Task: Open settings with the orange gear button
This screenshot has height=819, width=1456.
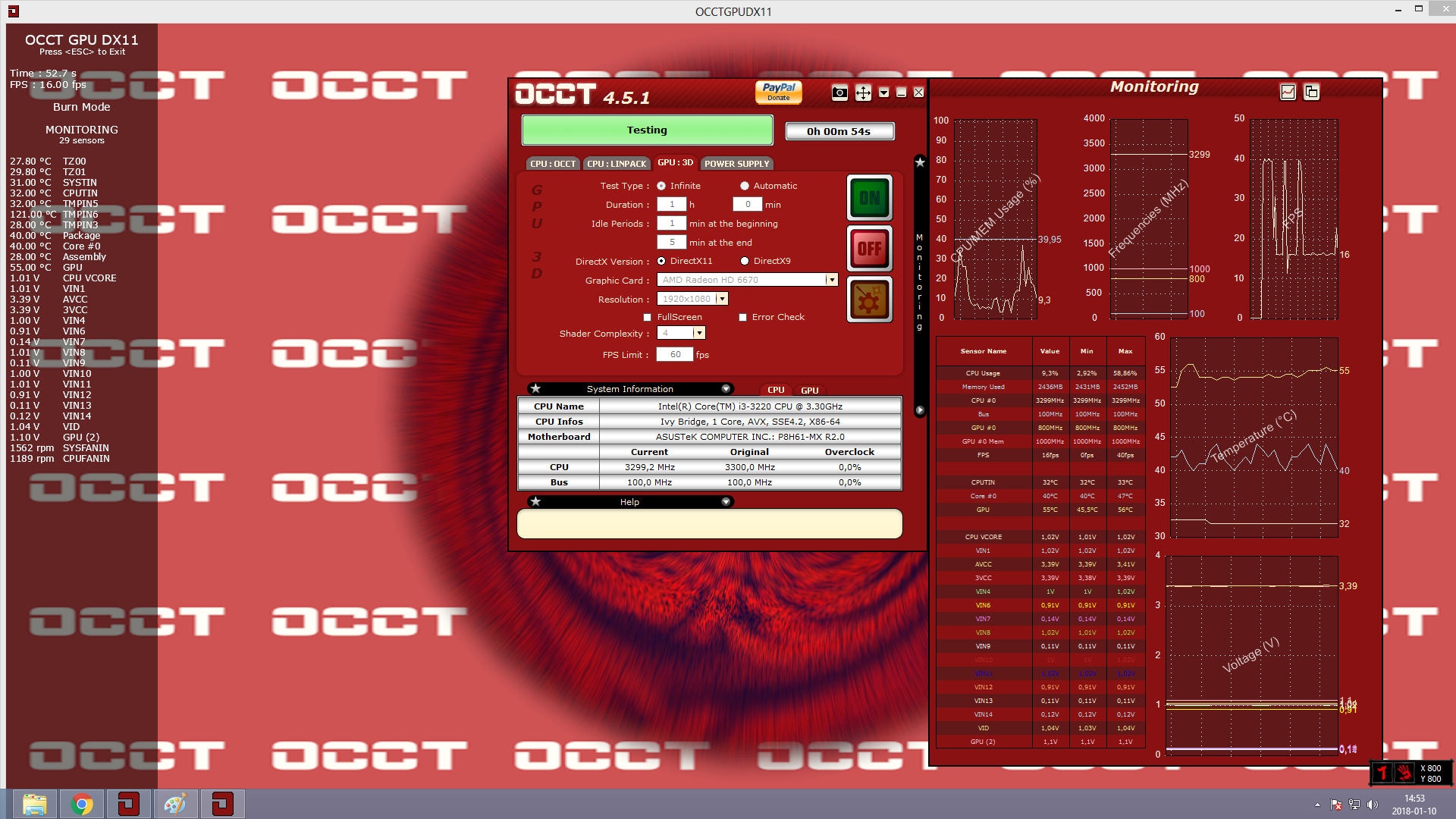Action: pos(870,299)
